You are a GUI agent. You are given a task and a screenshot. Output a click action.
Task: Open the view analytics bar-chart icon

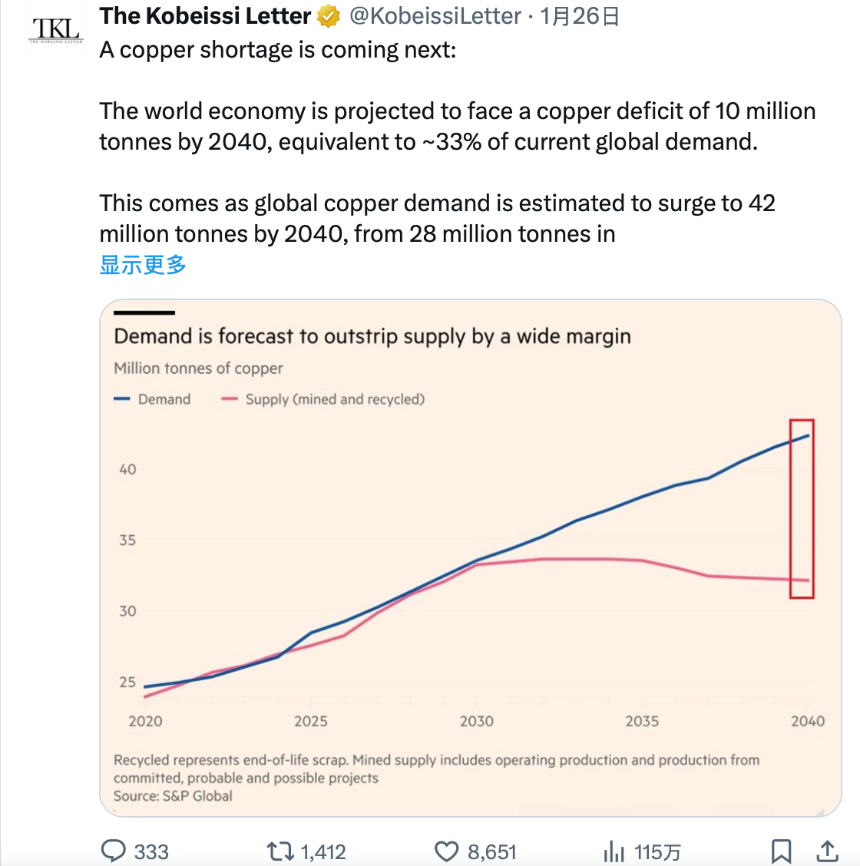[613, 851]
